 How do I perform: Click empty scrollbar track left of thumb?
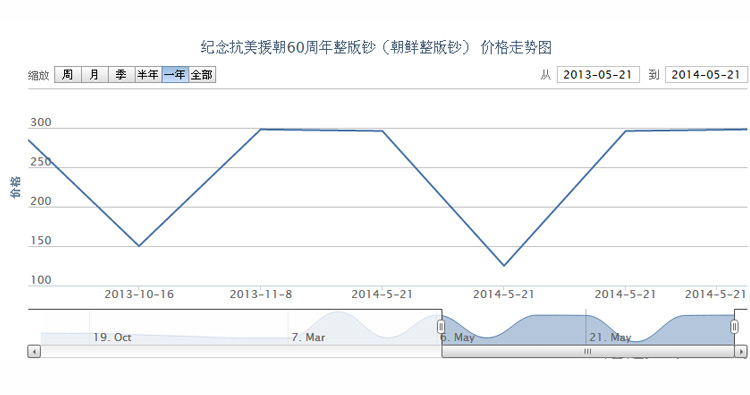(x=241, y=351)
